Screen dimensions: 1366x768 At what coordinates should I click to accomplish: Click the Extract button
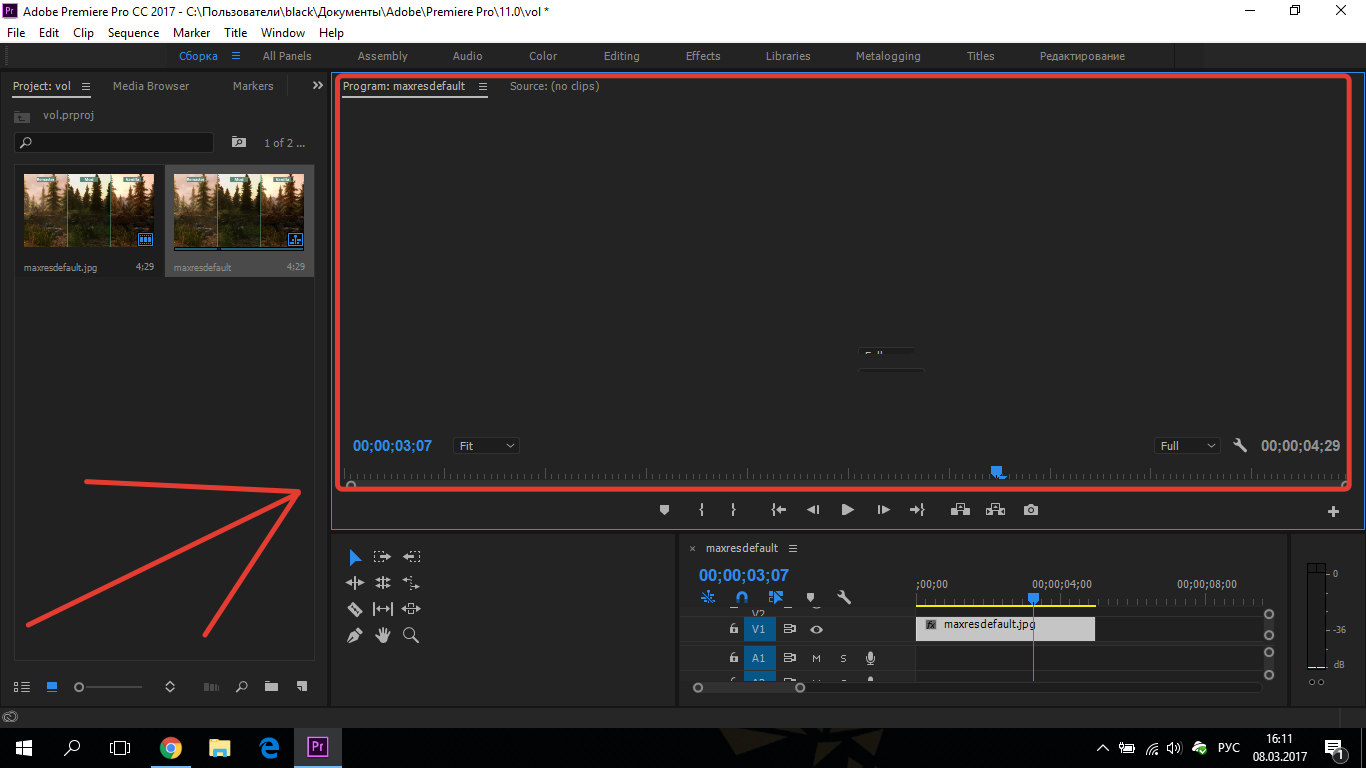[x=995, y=510]
